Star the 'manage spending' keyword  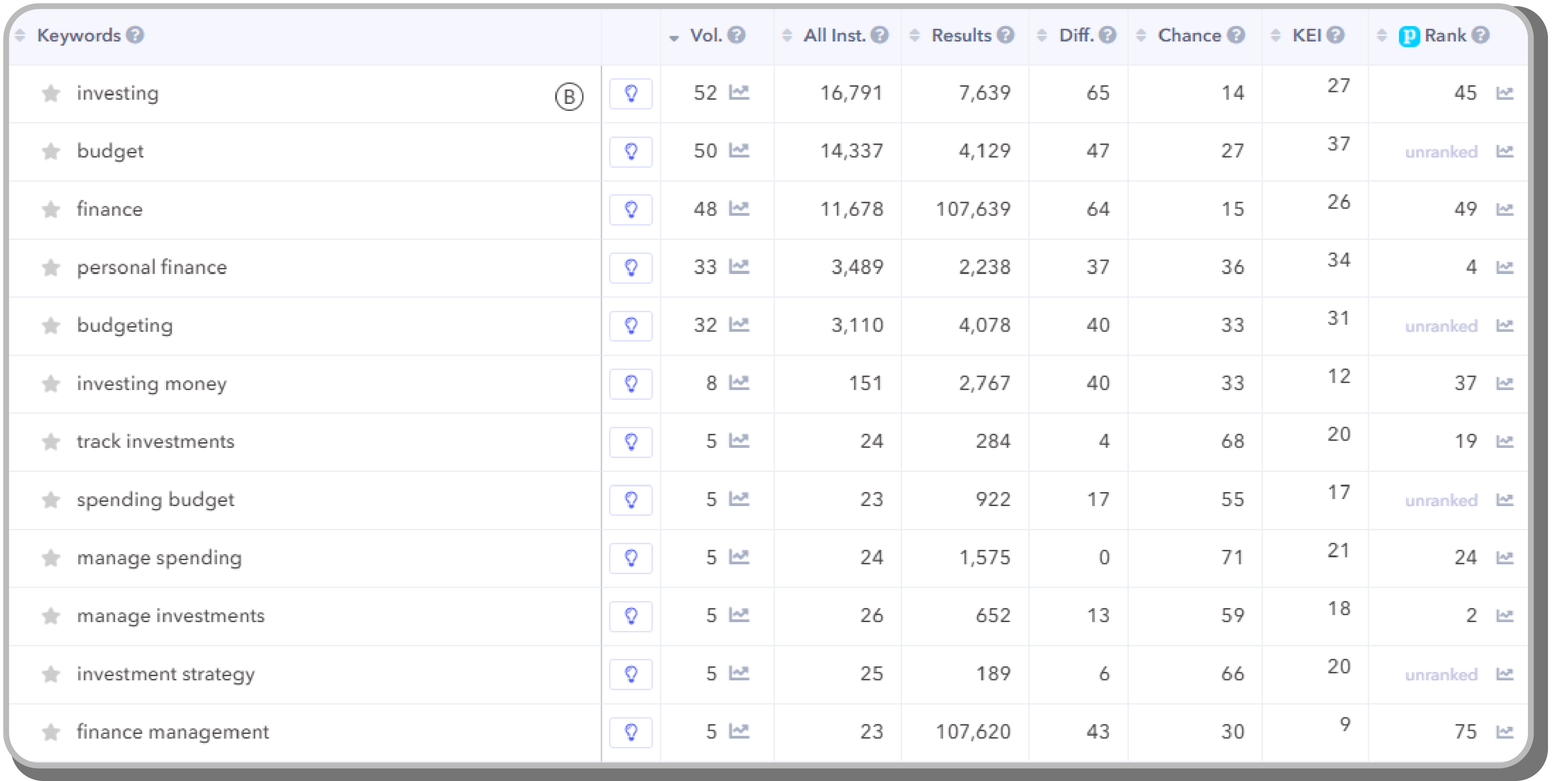point(51,558)
